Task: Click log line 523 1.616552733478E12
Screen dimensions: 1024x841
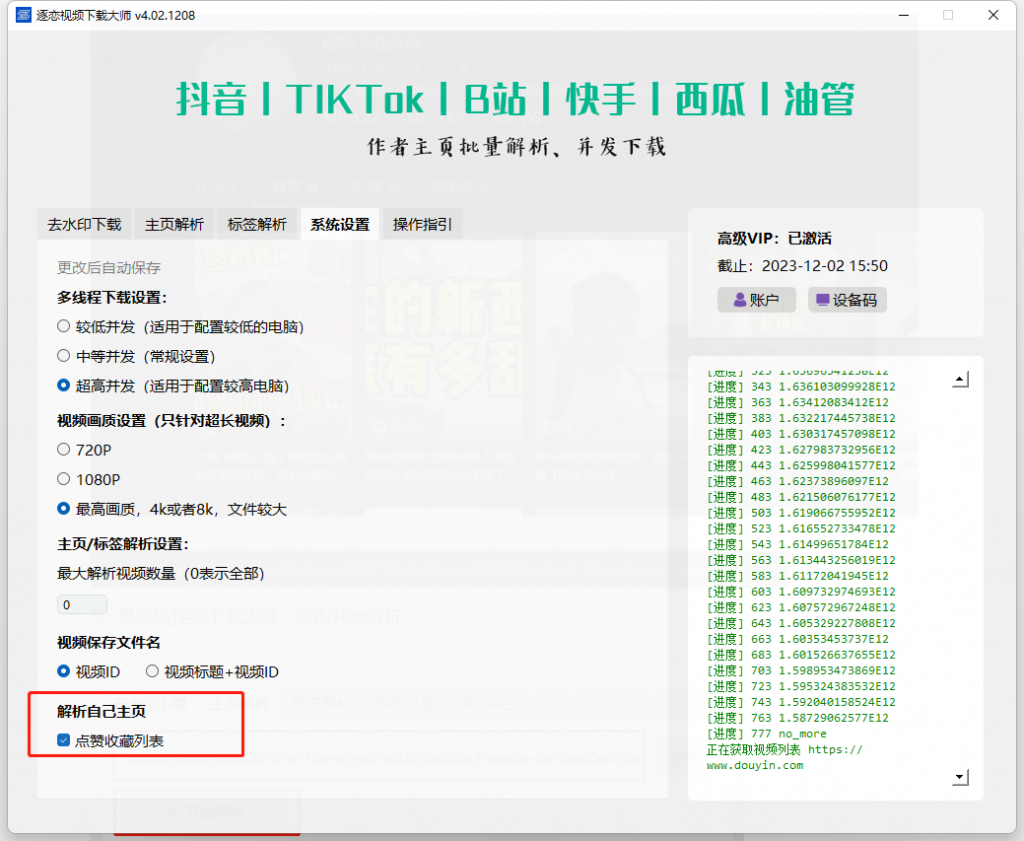Action: coord(801,528)
